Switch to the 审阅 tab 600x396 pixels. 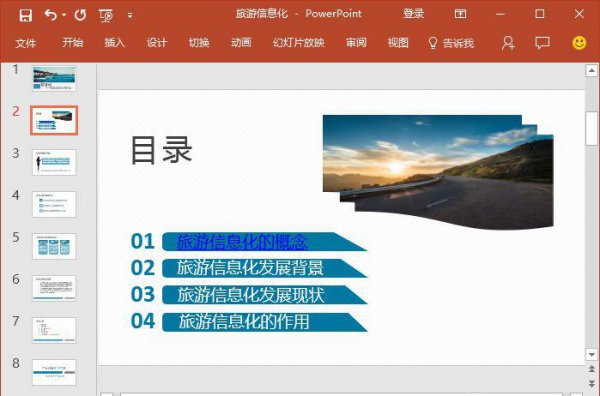pos(356,42)
